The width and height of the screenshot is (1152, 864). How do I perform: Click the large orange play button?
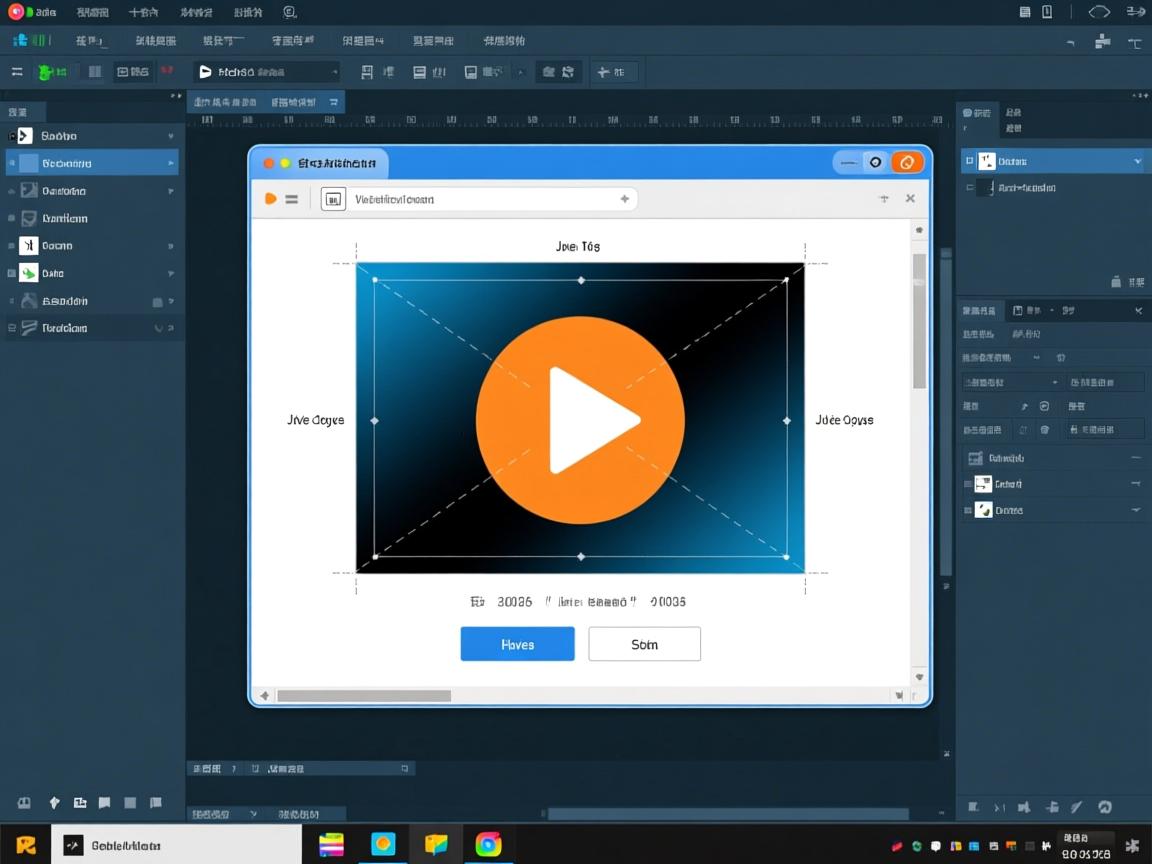pyautogui.click(x=580, y=419)
